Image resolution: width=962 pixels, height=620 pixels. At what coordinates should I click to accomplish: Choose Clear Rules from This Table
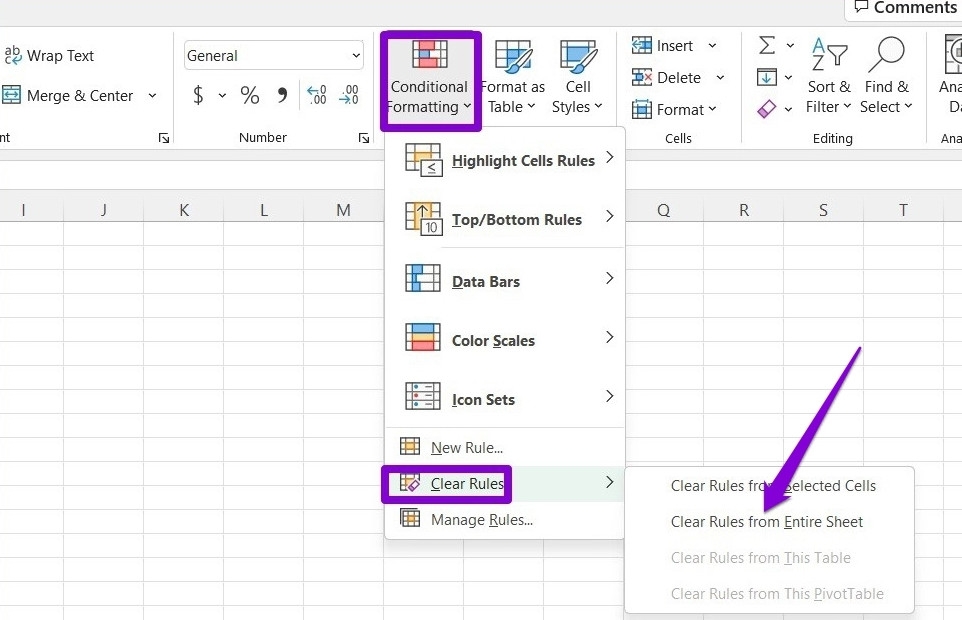pyautogui.click(x=769, y=558)
